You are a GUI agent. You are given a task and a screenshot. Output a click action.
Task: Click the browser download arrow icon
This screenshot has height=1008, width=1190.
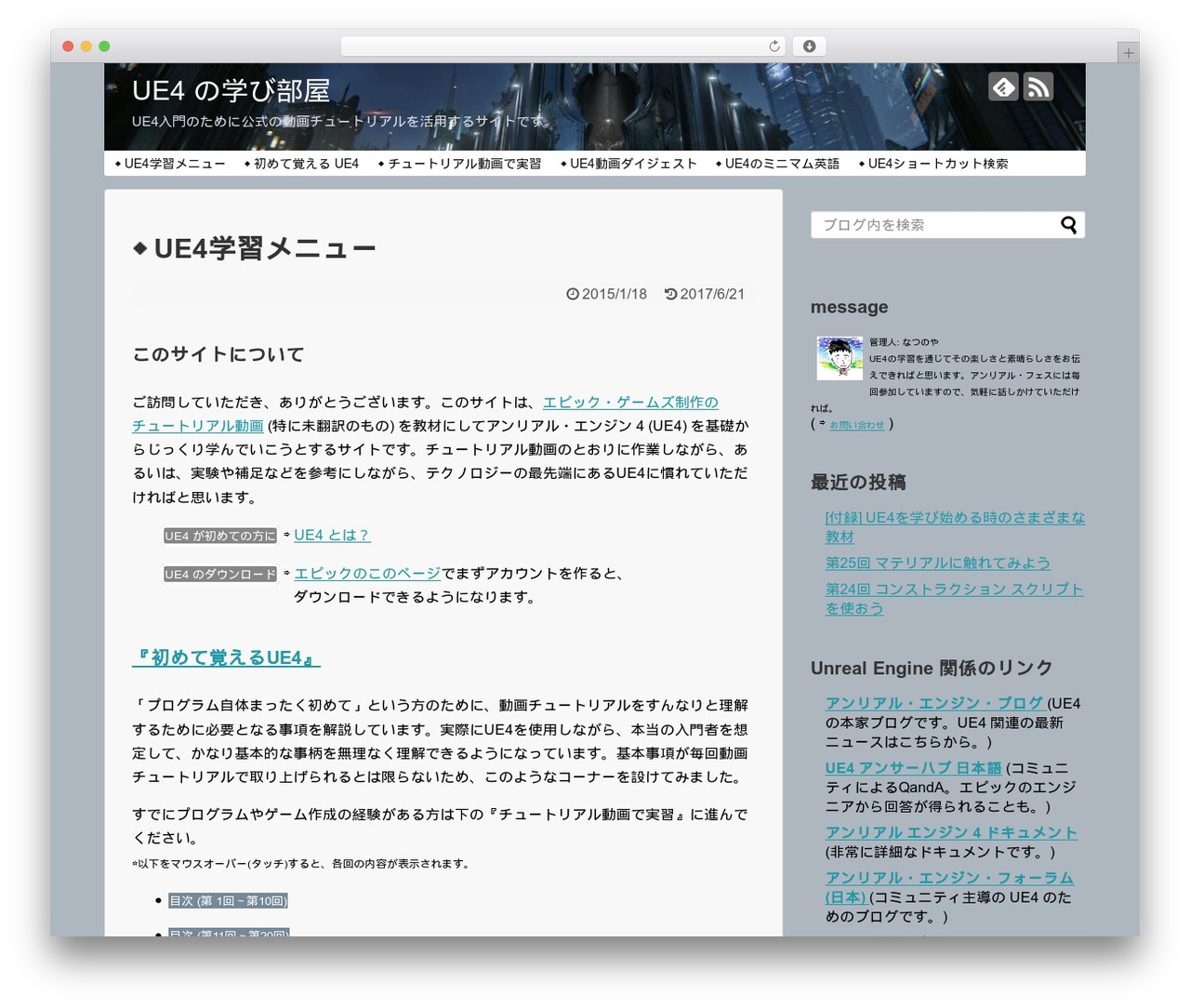point(809,46)
